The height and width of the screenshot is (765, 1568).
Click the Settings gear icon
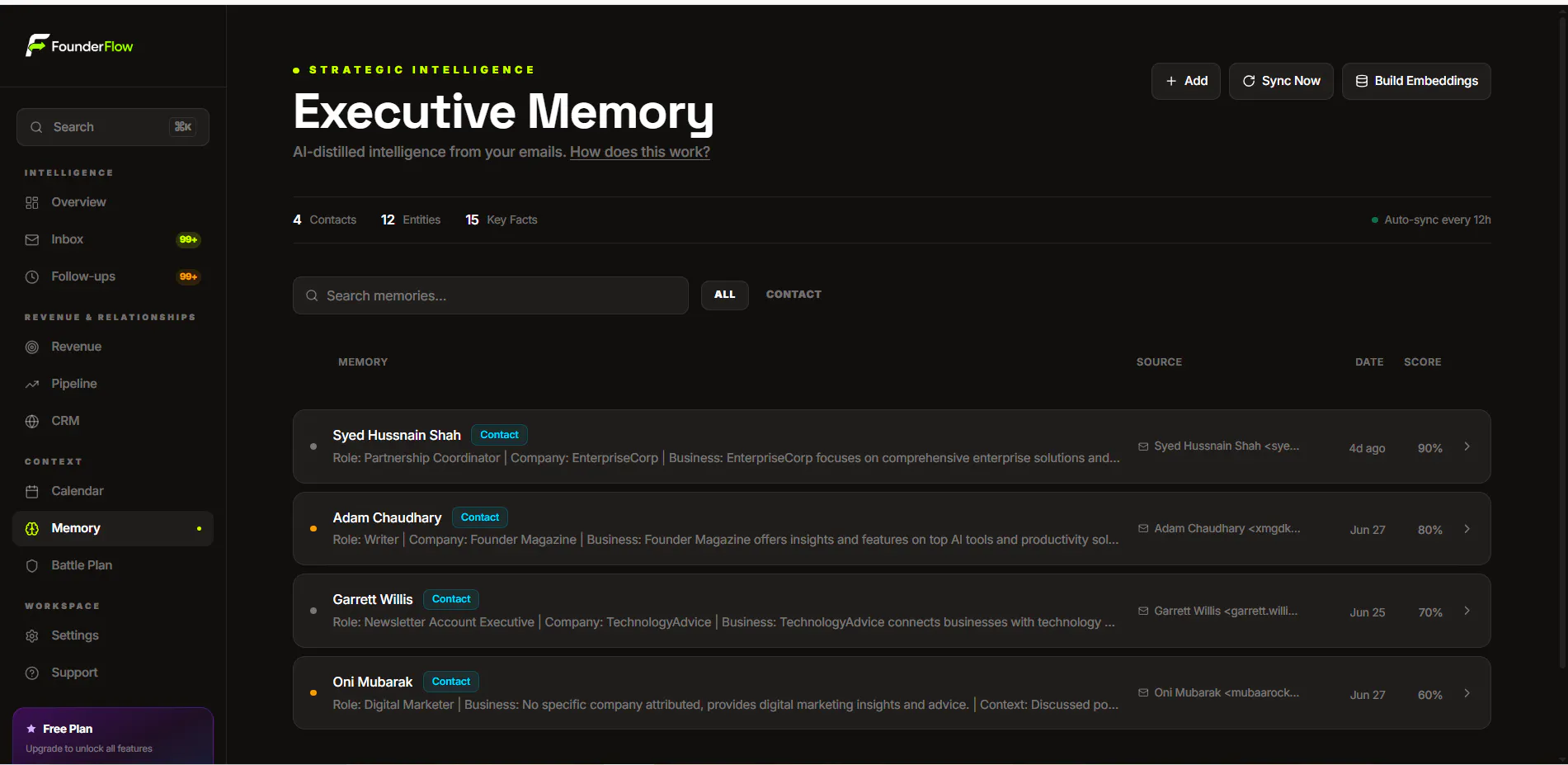coord(32,635)
